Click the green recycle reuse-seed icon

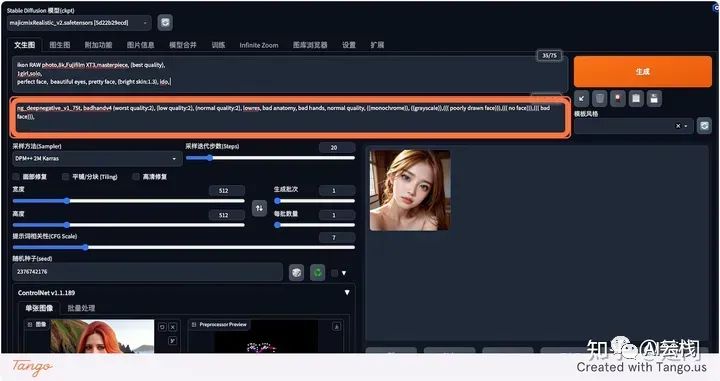318,273
